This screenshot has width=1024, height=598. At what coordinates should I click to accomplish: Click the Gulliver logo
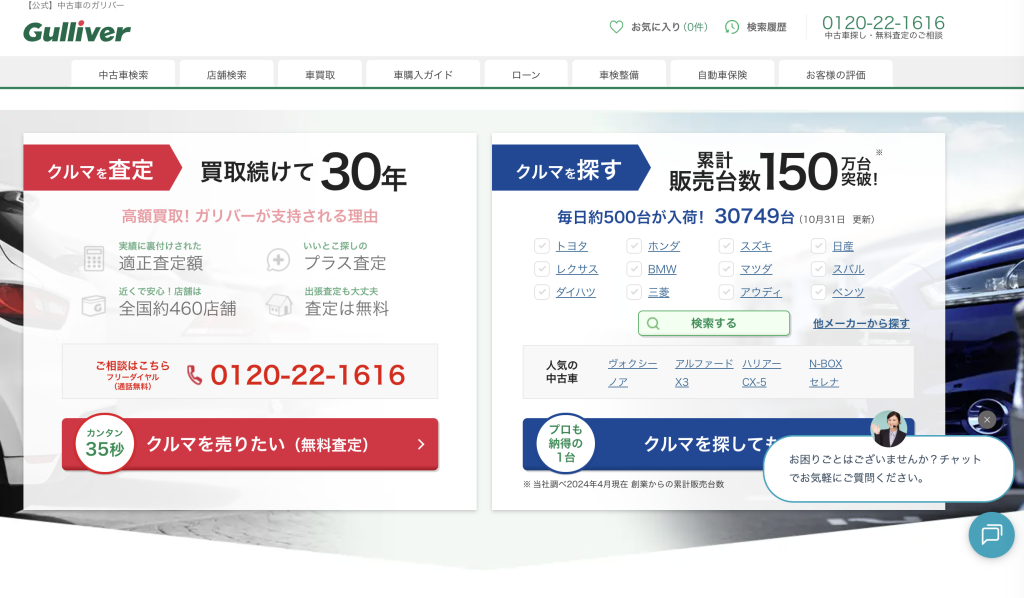[77, 32]
